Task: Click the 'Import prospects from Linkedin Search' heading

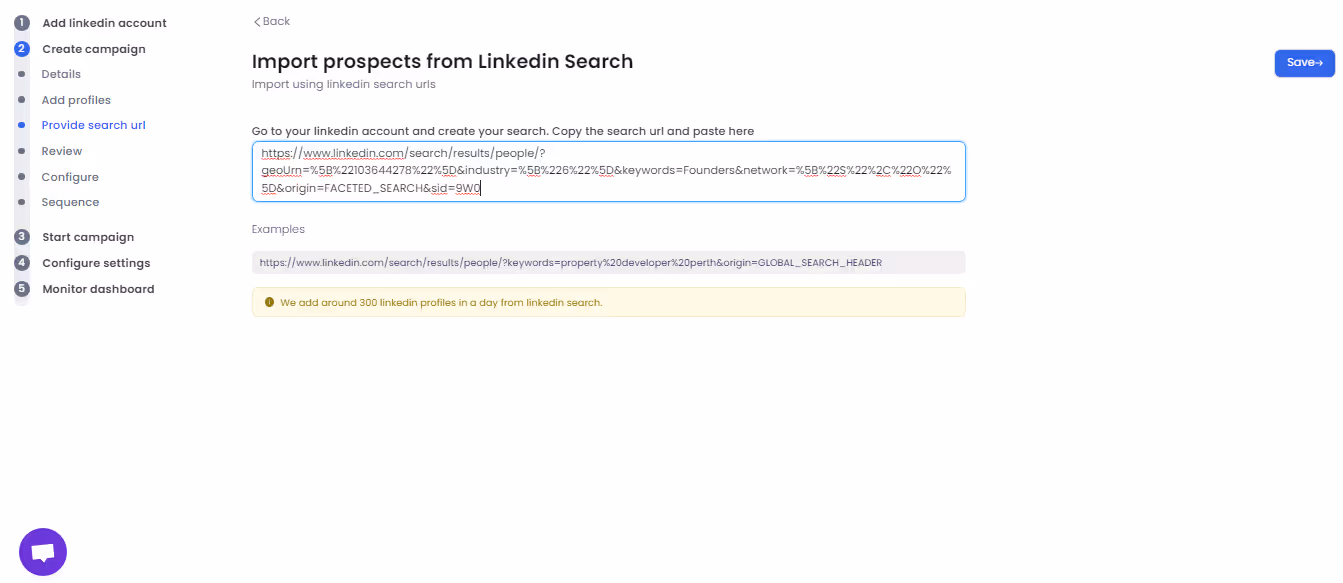Action: pos(442,61)
